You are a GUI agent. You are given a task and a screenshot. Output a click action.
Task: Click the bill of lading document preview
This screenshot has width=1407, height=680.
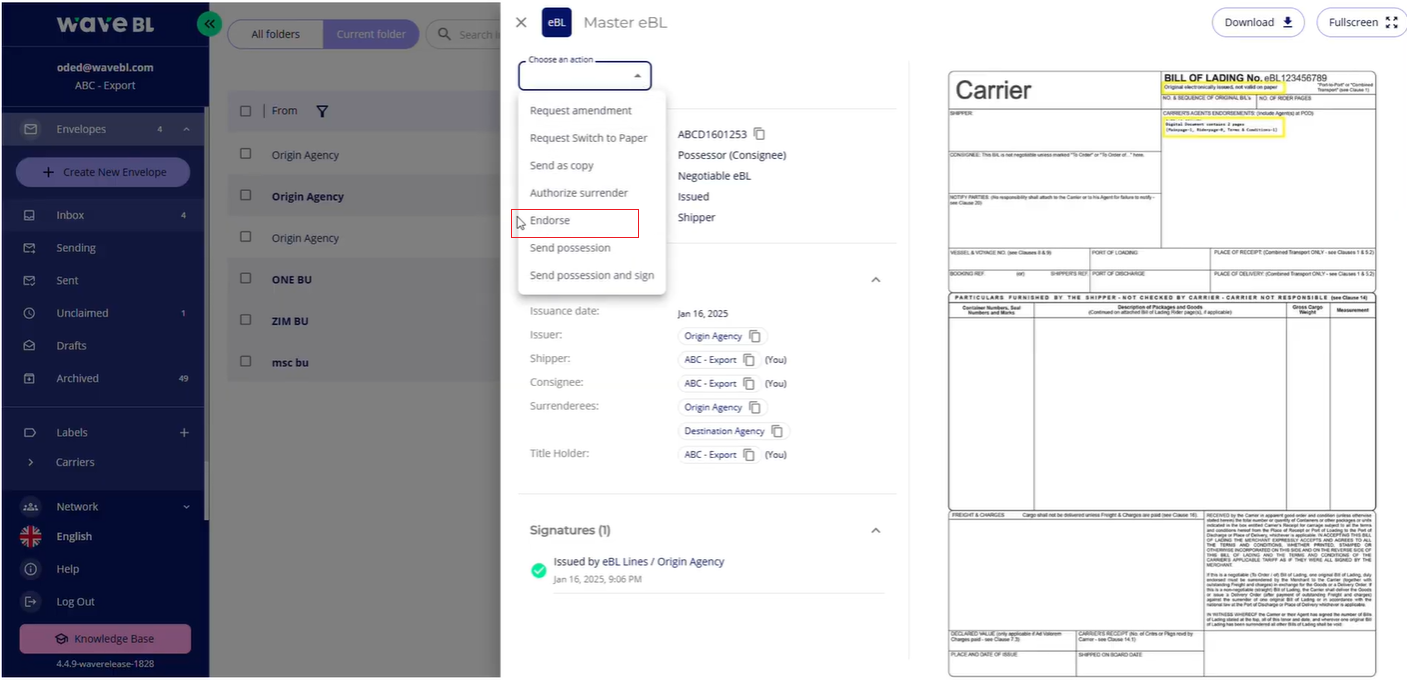click(x=1162, y=374)
